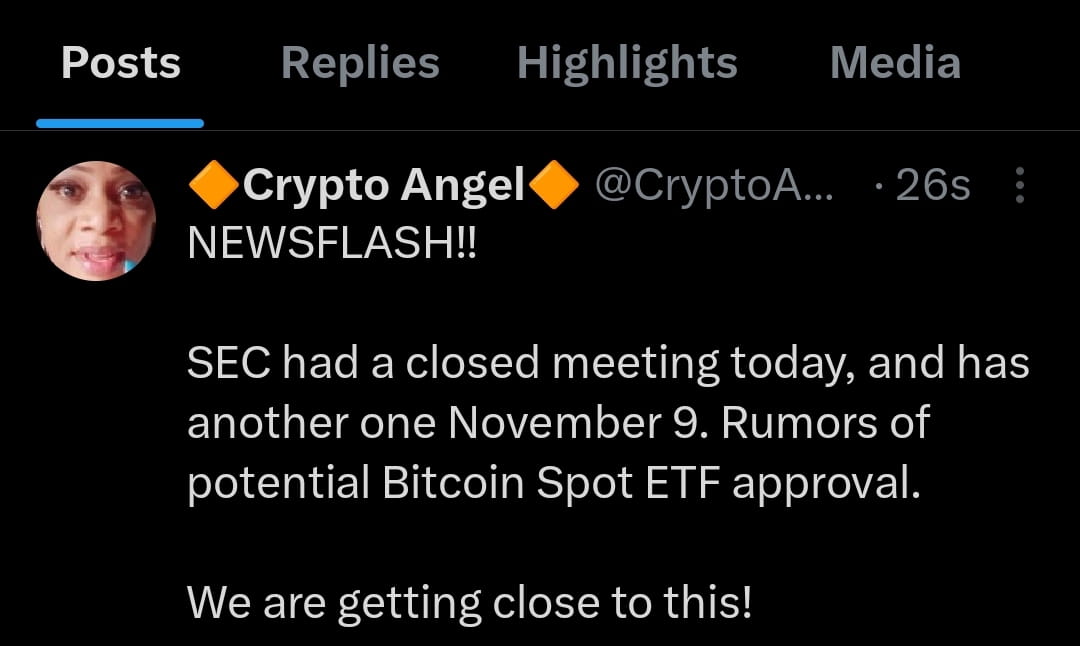The width and height of the screenshot is (1080, 646).
Task: Select the profile picture thumbnail
Action: (x=97, y=219)
